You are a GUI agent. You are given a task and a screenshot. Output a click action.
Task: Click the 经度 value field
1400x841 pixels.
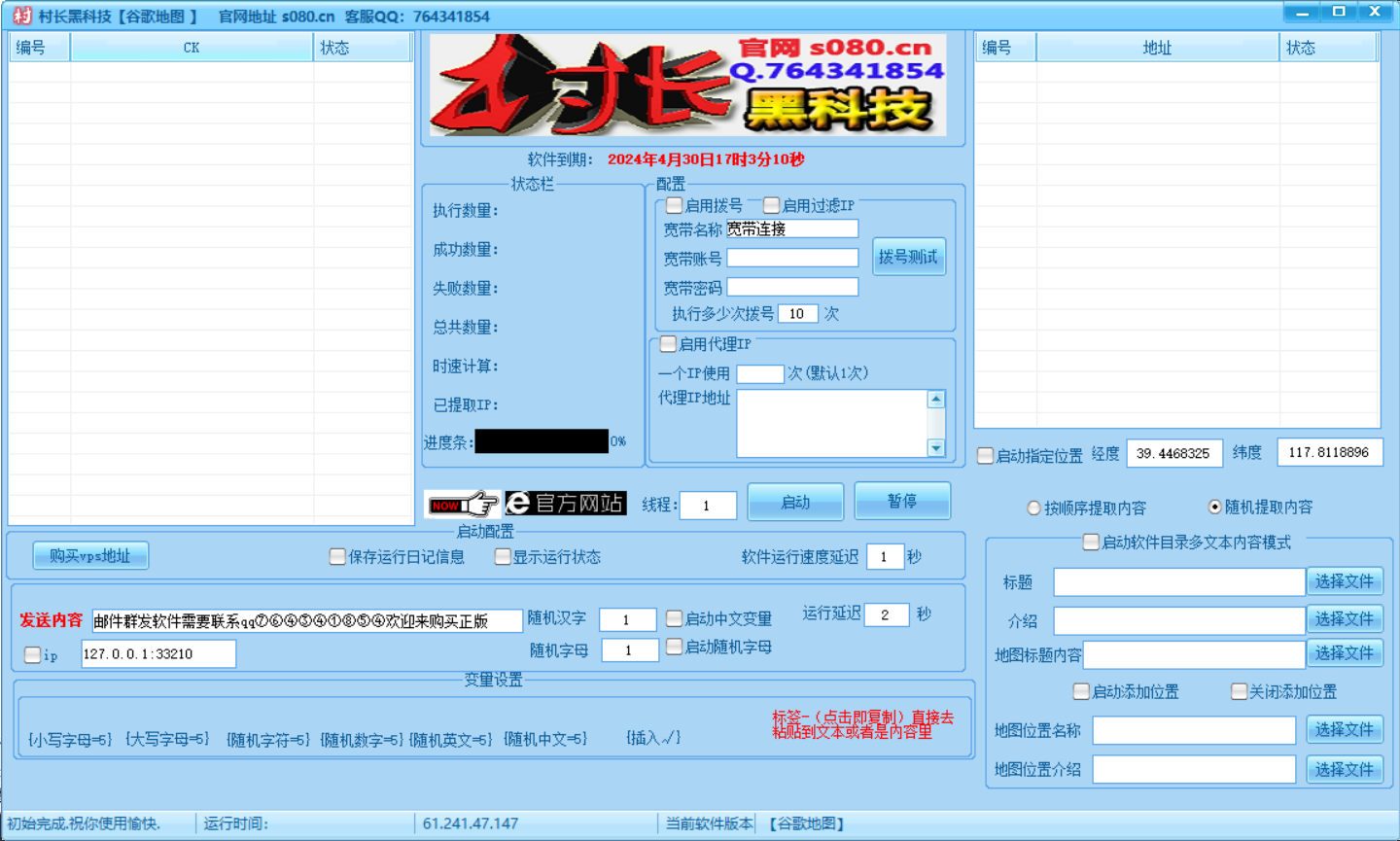(x=1174, y=453)
